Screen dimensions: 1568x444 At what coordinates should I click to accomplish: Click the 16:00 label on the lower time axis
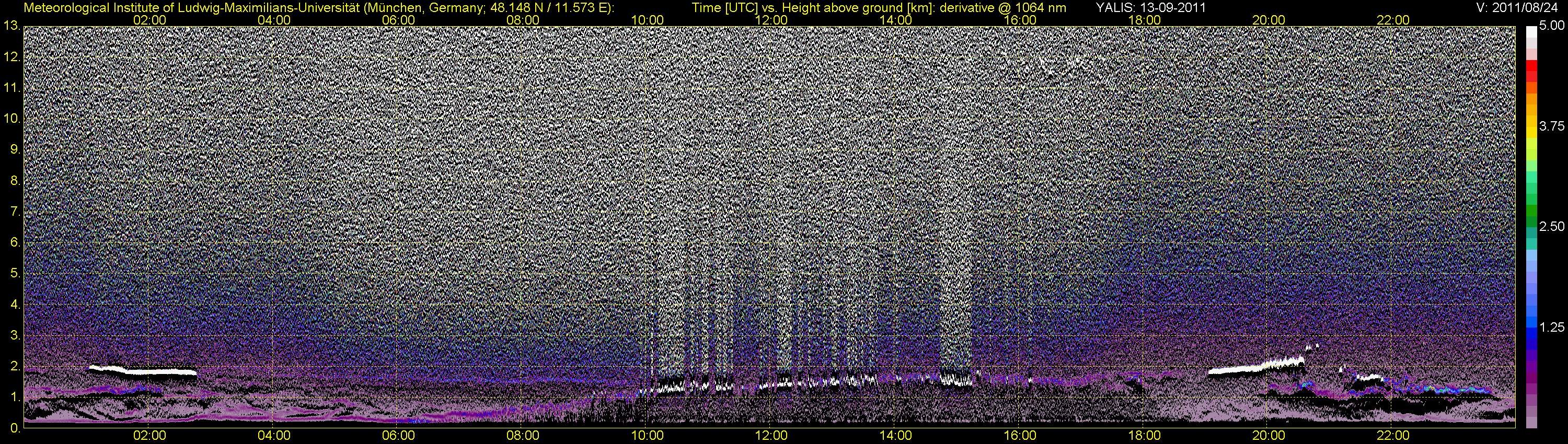pyautogui.click(x=1020, y=436)
